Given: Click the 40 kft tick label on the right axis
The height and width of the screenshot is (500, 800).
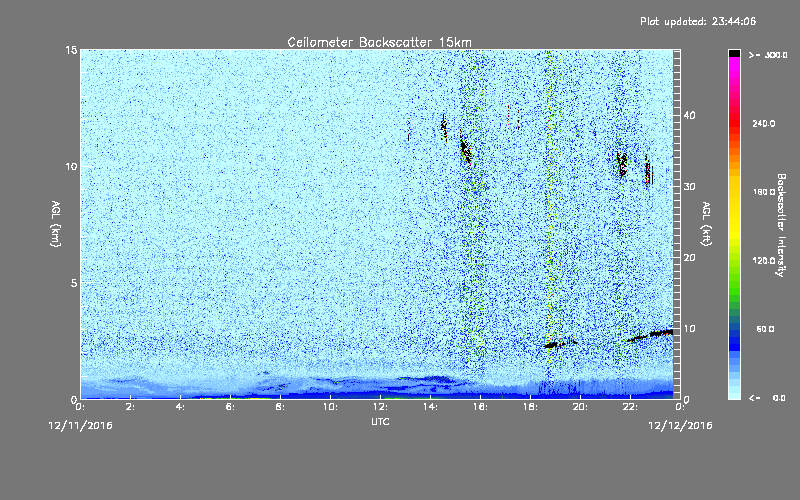Looking at the screenshot, I should point(689,115).
